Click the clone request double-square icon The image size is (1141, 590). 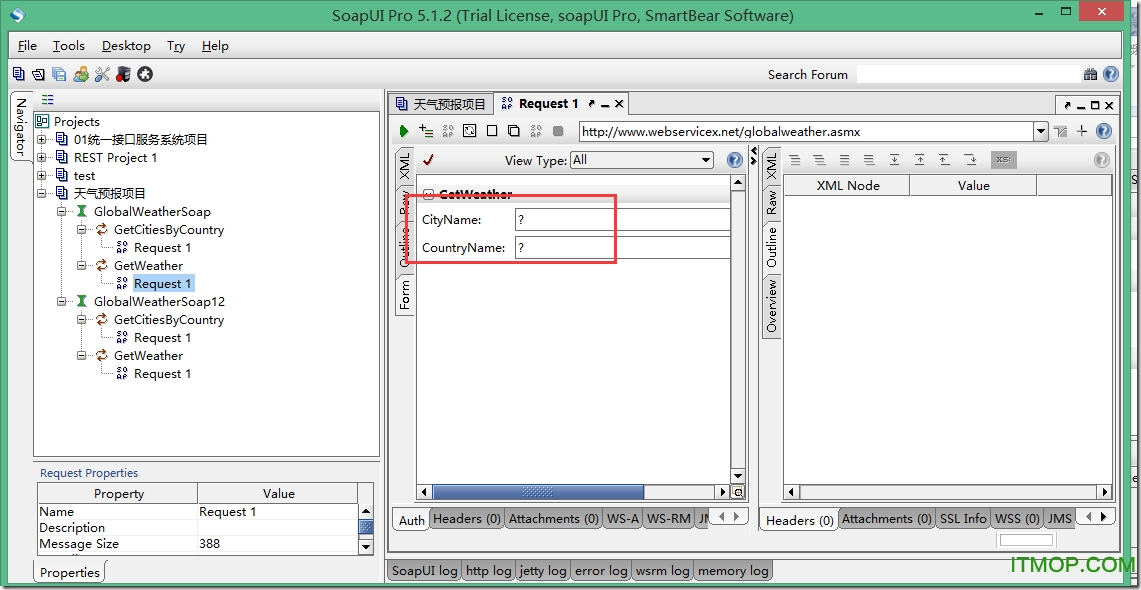point(514,131)
